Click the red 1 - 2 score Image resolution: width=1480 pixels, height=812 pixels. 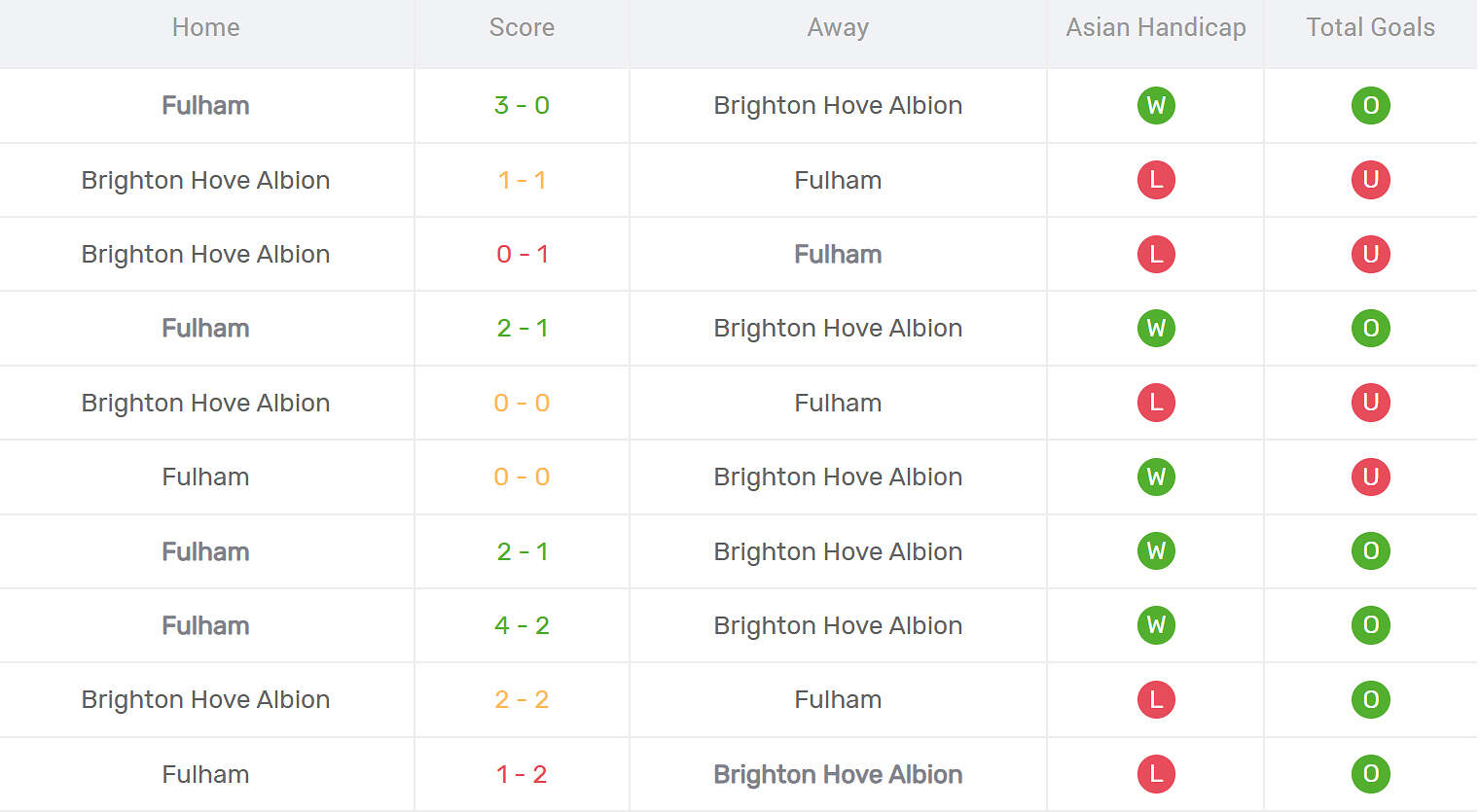coord(522,774)
